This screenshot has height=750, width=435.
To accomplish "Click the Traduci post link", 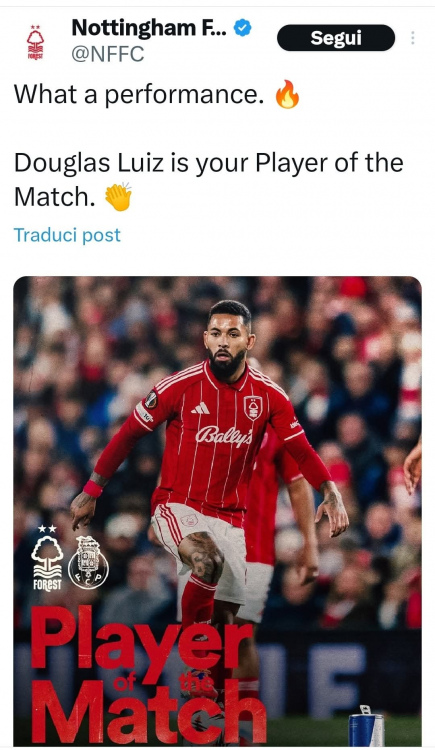I will [x=67, y=235].
